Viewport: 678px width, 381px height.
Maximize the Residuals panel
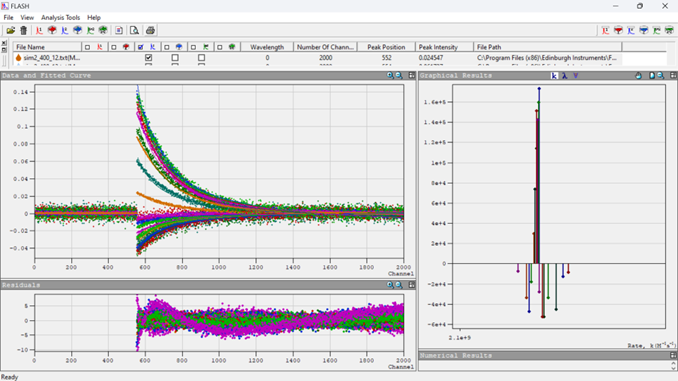click(412, 285)
